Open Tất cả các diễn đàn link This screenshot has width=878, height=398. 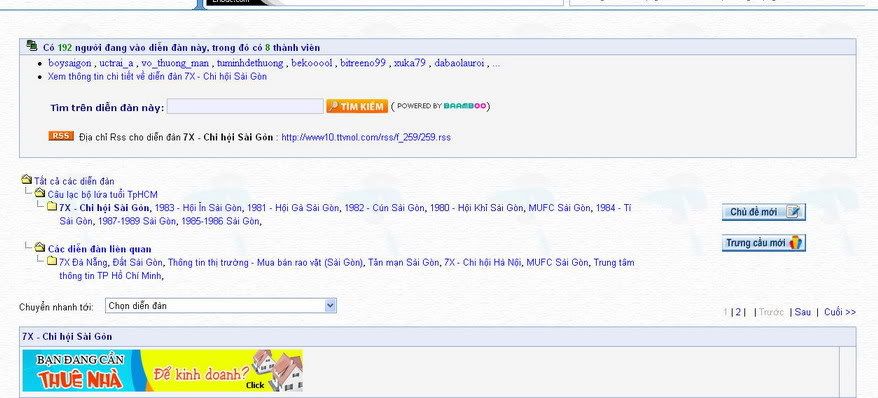click(x=74, y=181)
